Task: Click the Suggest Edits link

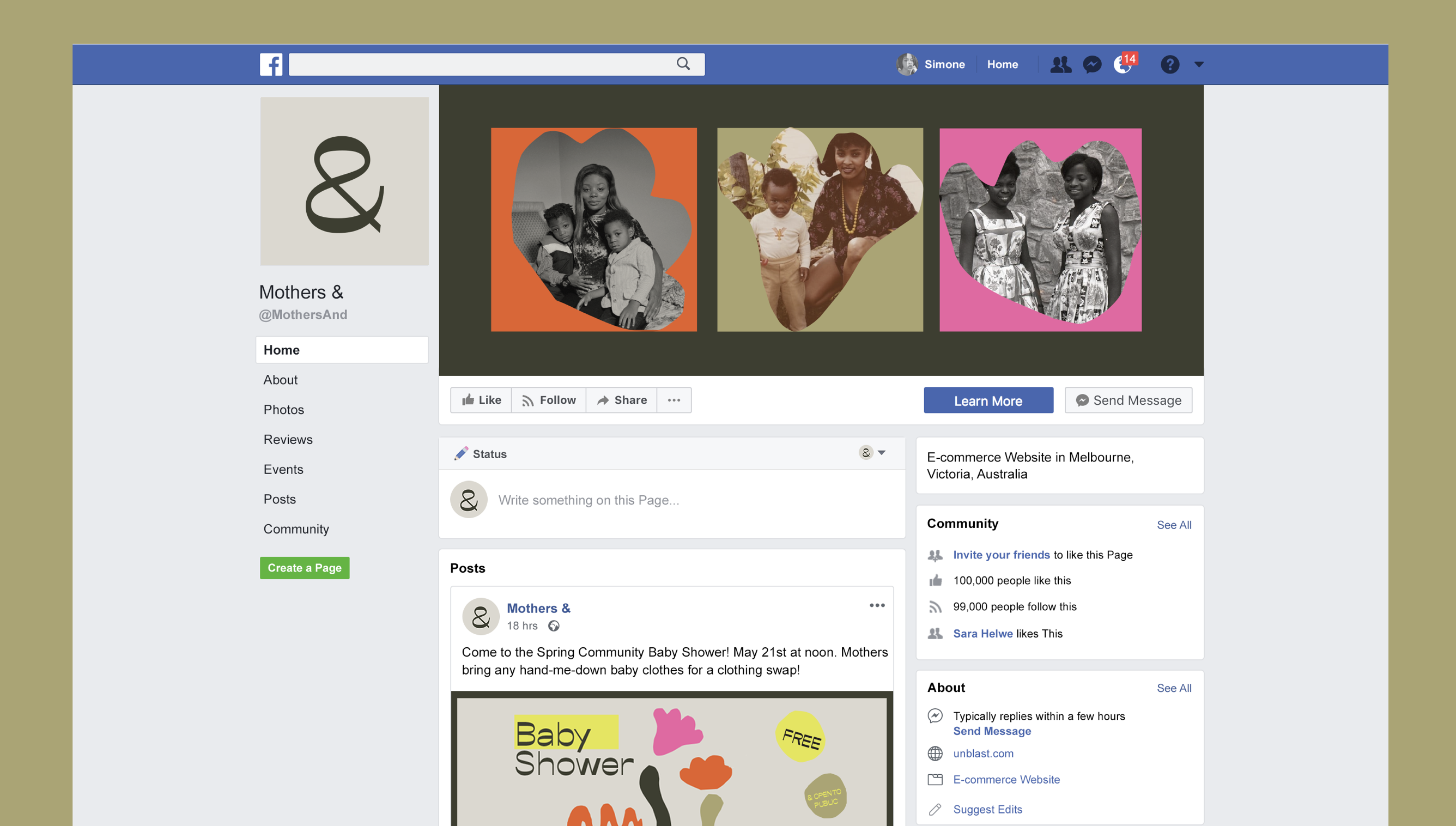Action: tap(987, 809)
